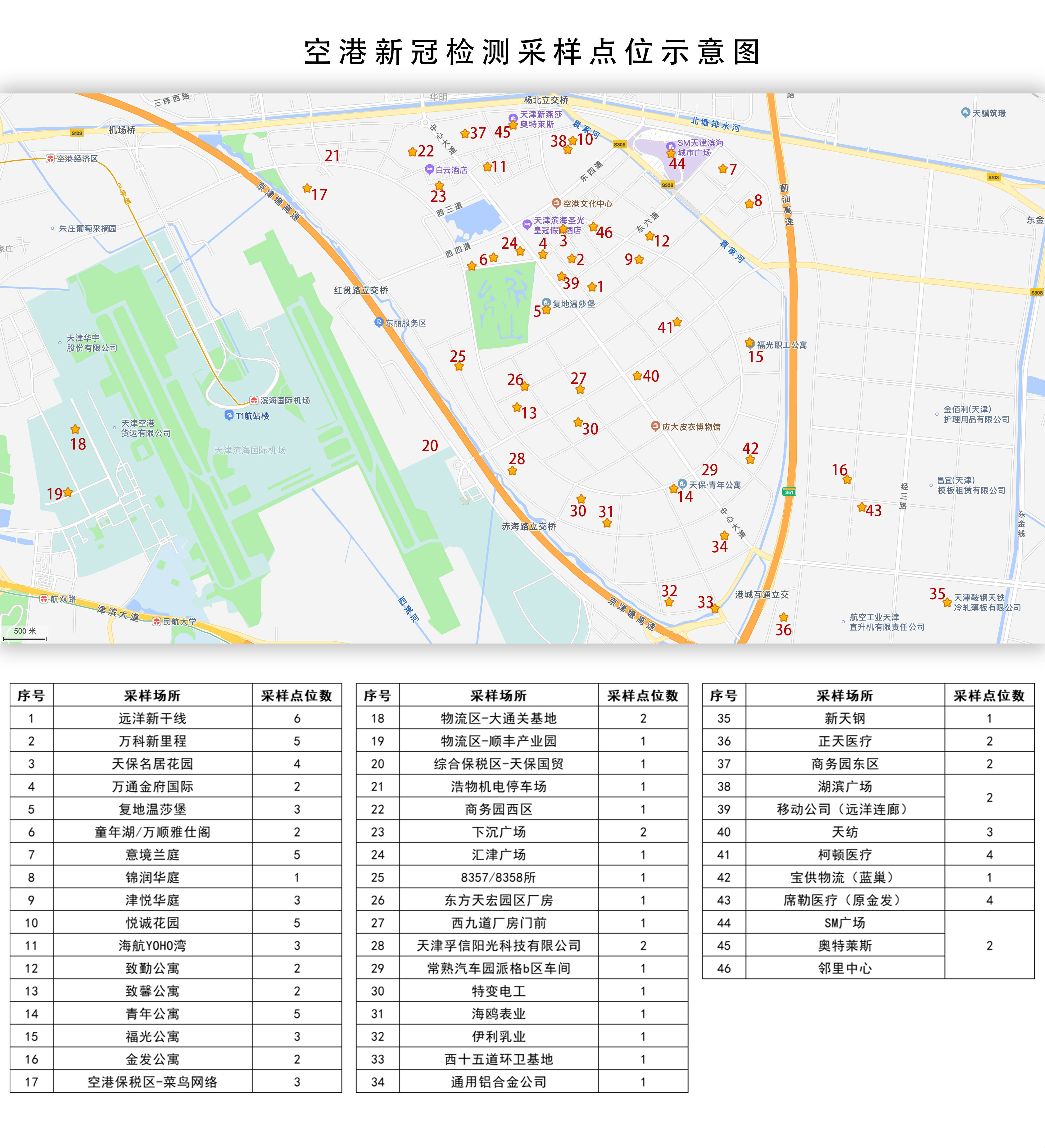
Task: Click the T1航站楼 terminal icon
Action: pyautogui.click(x=229, y=415)
